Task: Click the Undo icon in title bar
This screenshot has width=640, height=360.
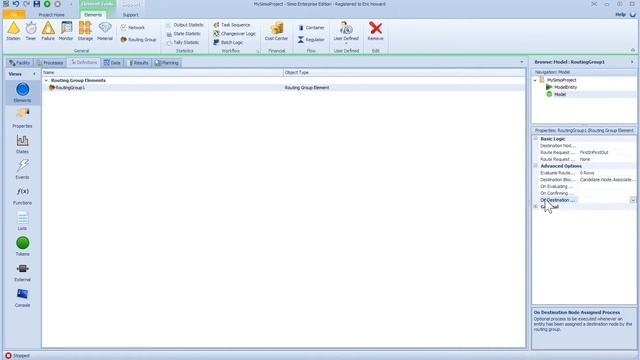Action: click(x=16, y=4)
